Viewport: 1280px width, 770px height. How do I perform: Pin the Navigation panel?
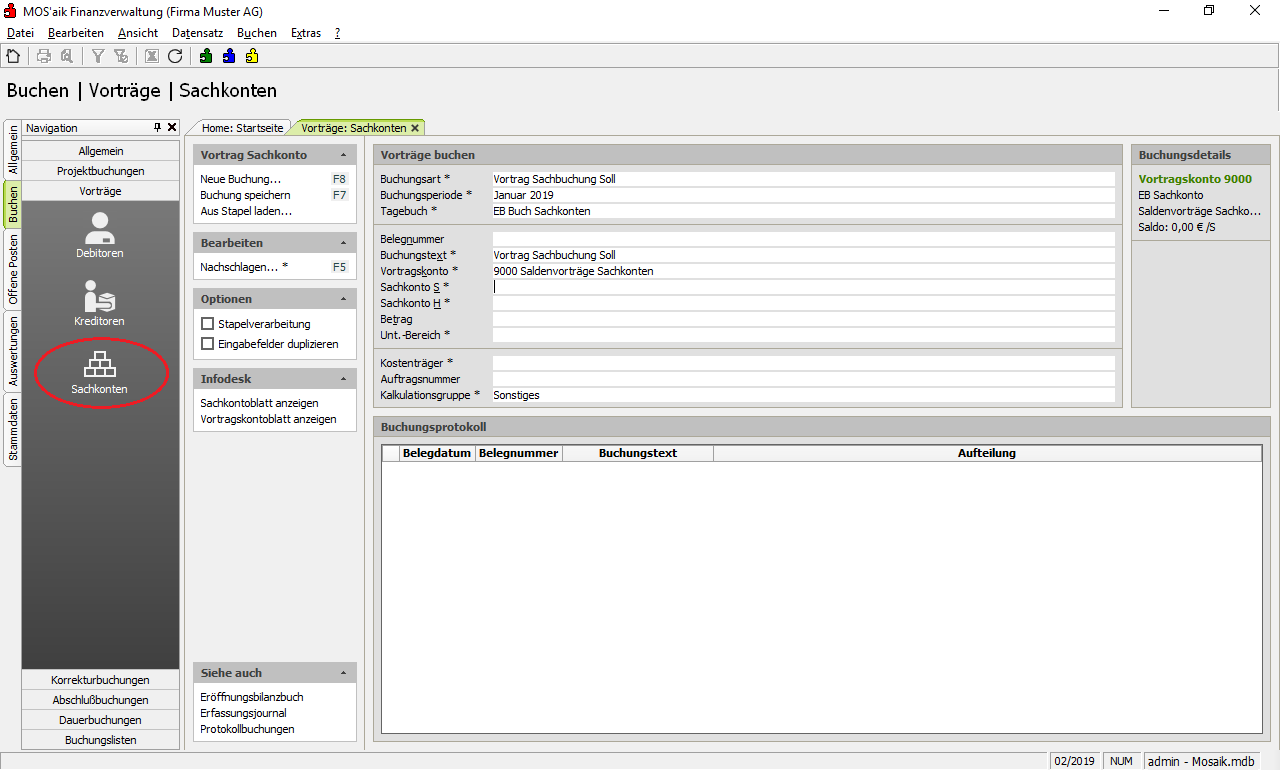[157, 128]
